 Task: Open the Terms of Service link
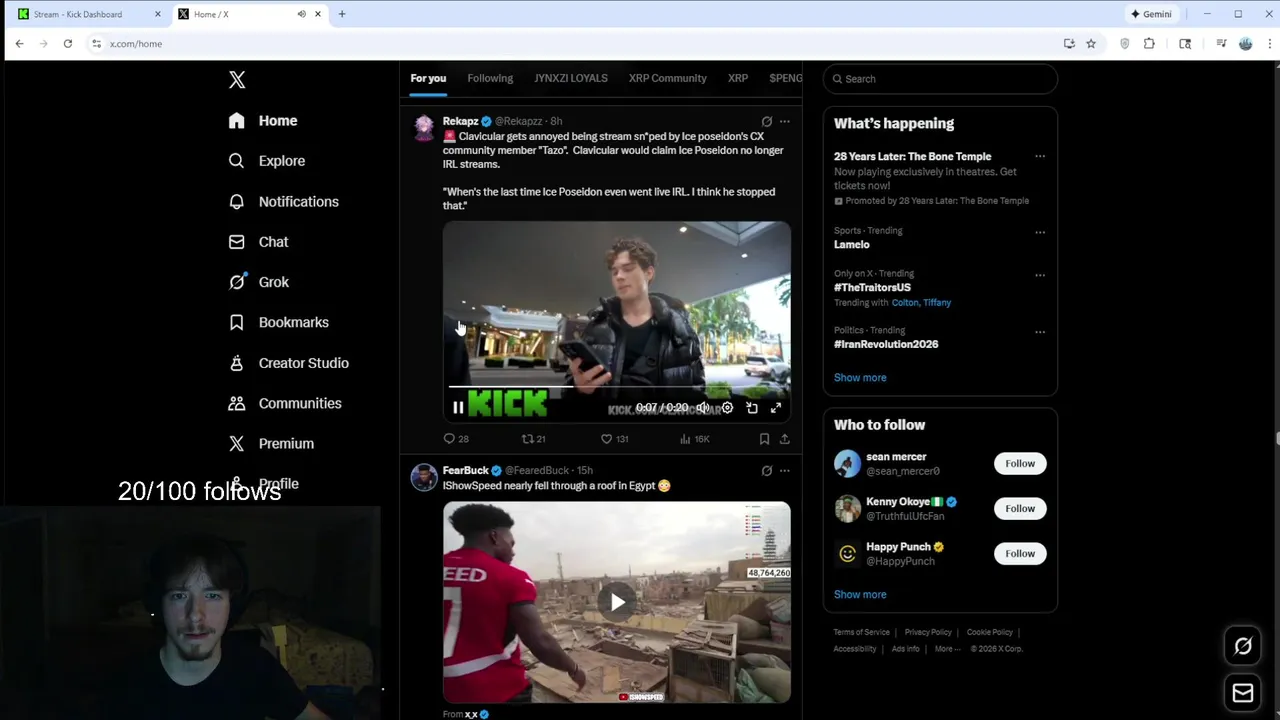pyautogui.click(x=862, y=633)
